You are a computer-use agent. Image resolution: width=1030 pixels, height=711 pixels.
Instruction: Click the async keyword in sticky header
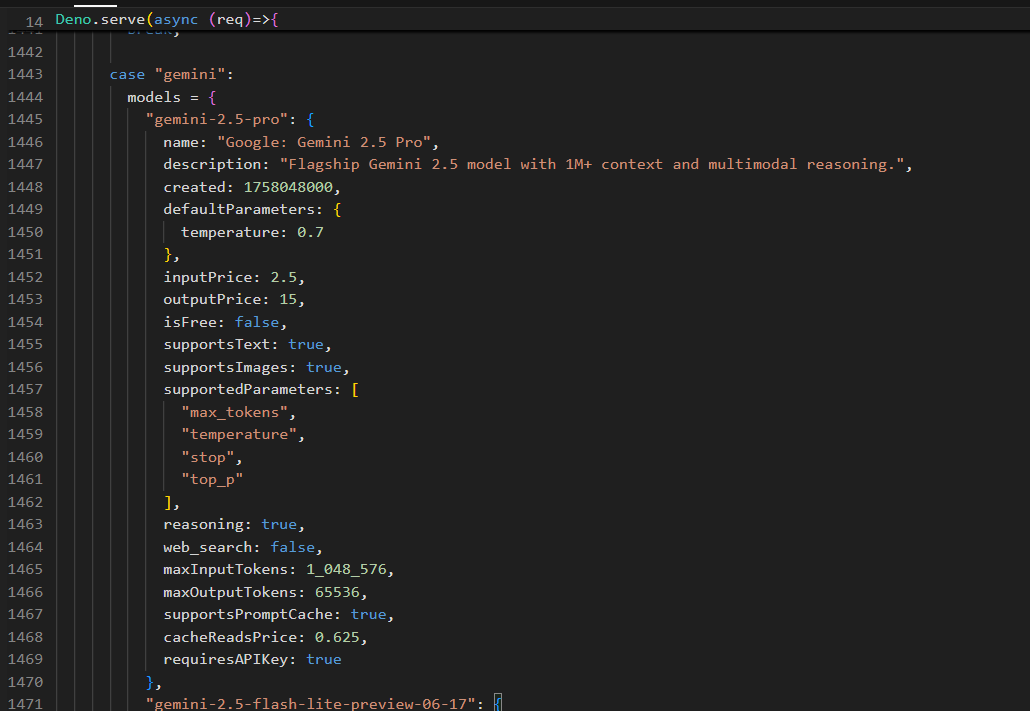(175, 20)
